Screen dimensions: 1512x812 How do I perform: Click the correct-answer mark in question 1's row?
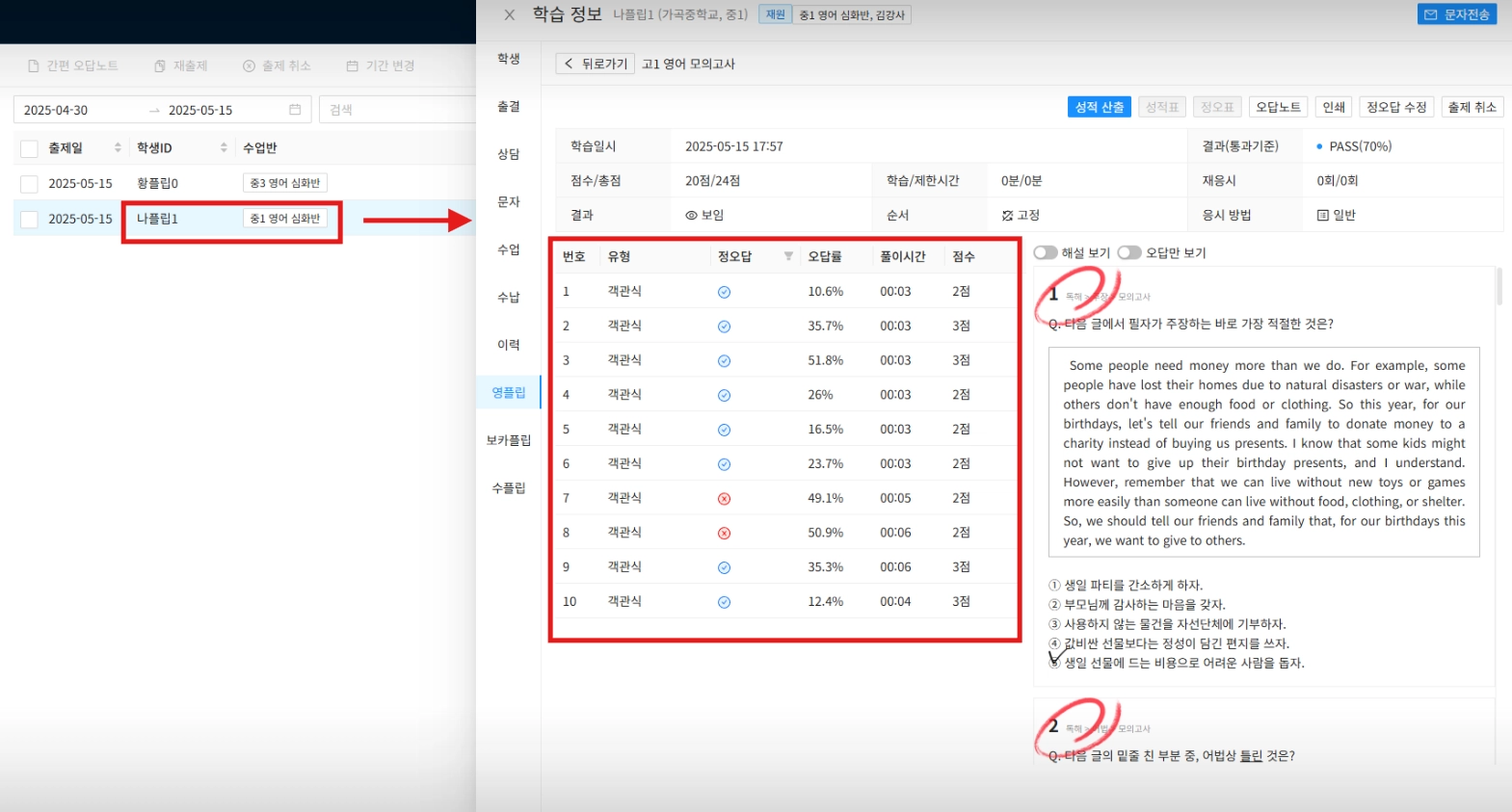[x=724, y=292]
